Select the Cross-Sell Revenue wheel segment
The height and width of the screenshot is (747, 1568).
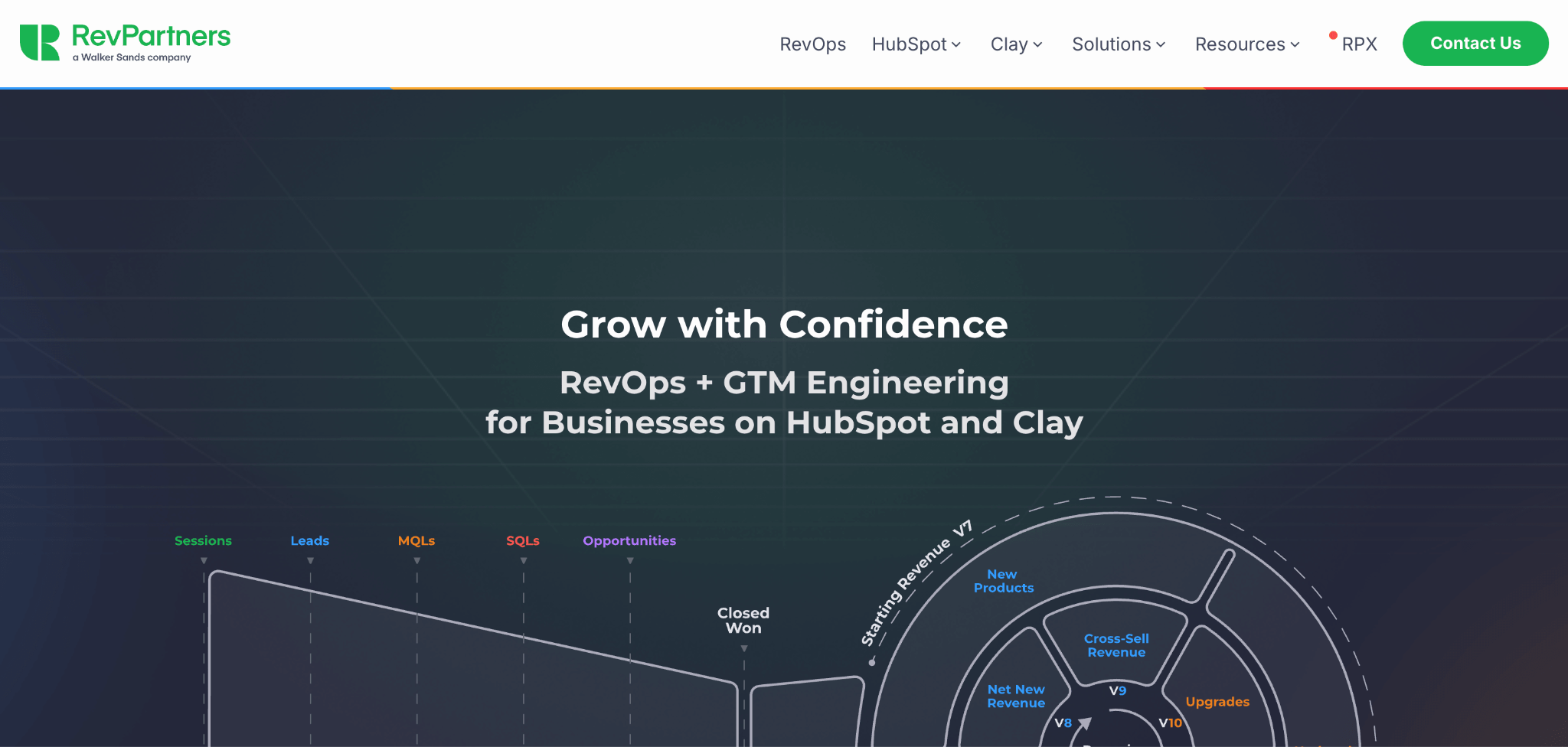[1116, 645]
